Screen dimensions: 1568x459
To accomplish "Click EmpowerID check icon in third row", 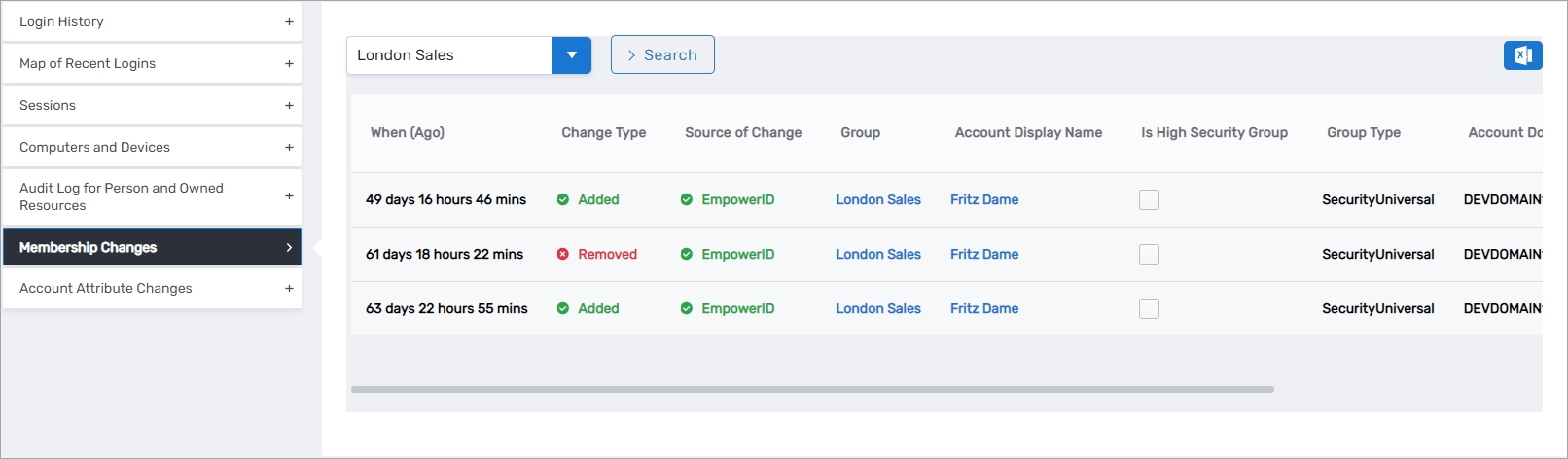I will coord(687,308).
